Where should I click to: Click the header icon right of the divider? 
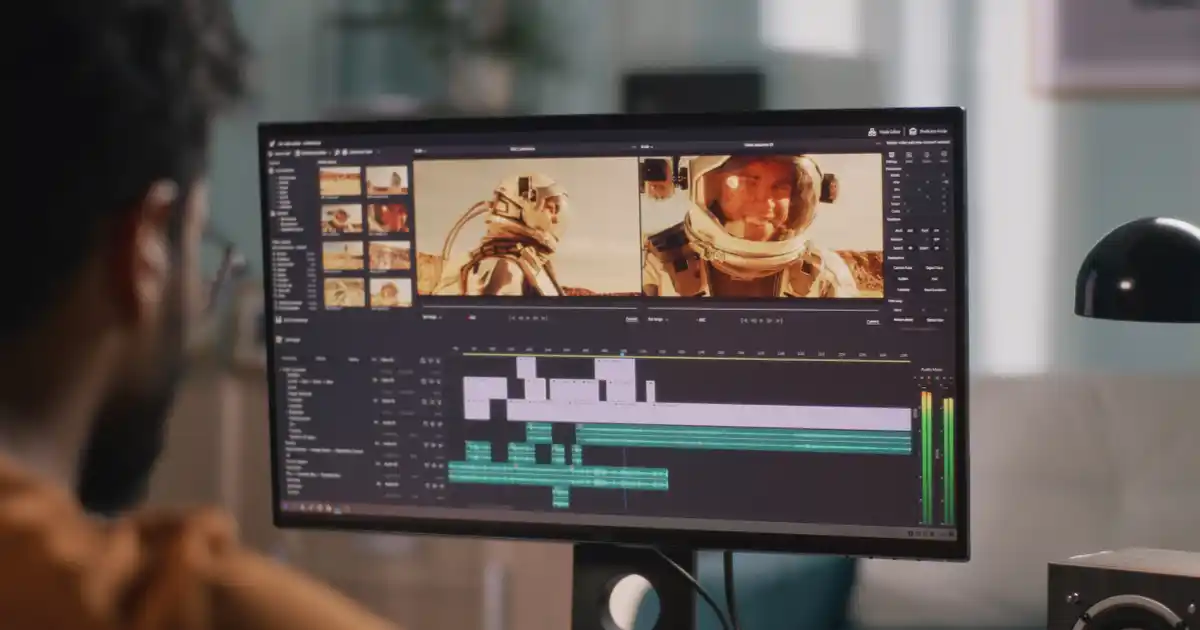[914, 131]
